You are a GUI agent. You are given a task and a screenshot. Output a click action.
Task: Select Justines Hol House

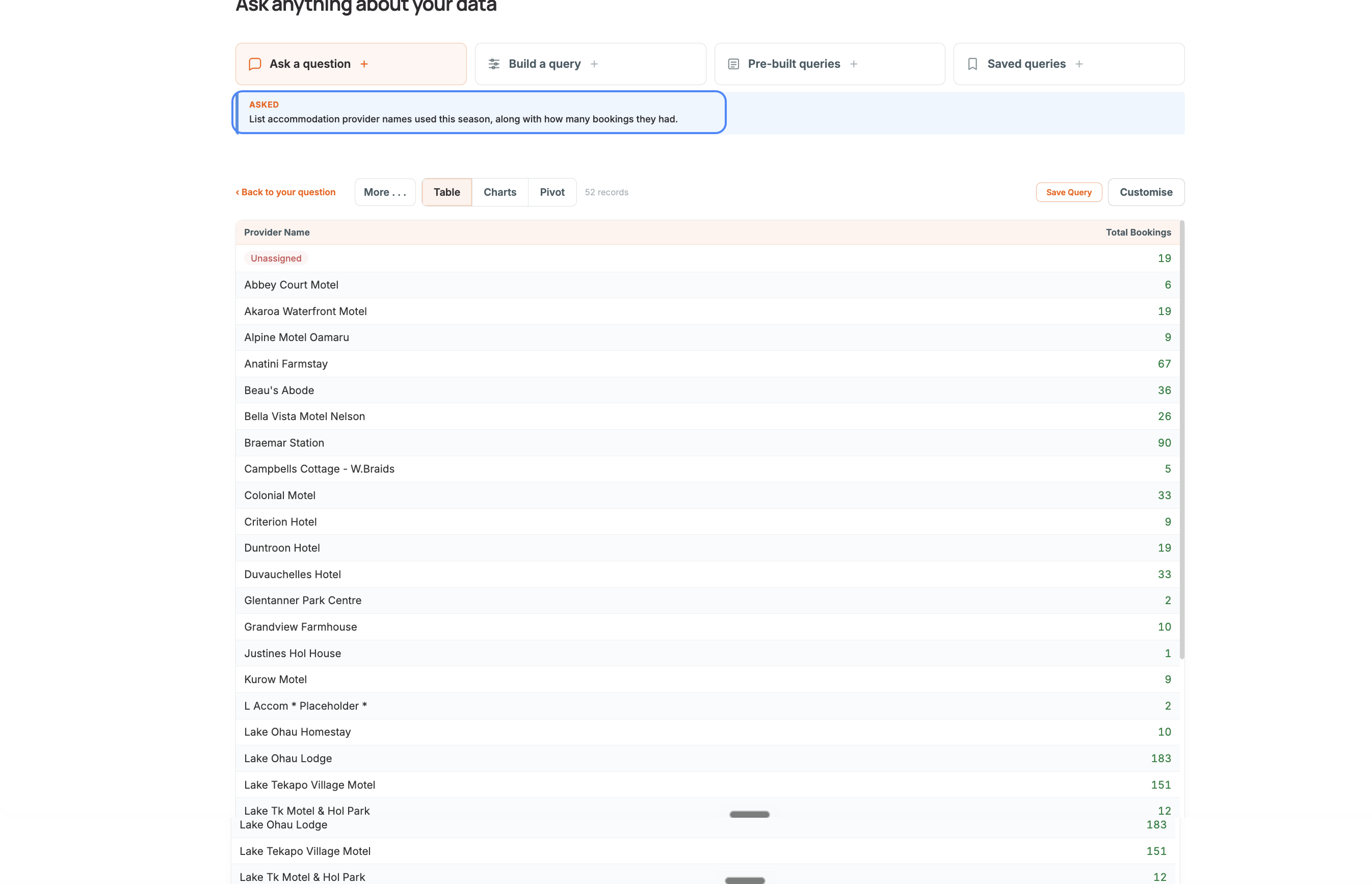pyautogui.click(x=707, y=653)
